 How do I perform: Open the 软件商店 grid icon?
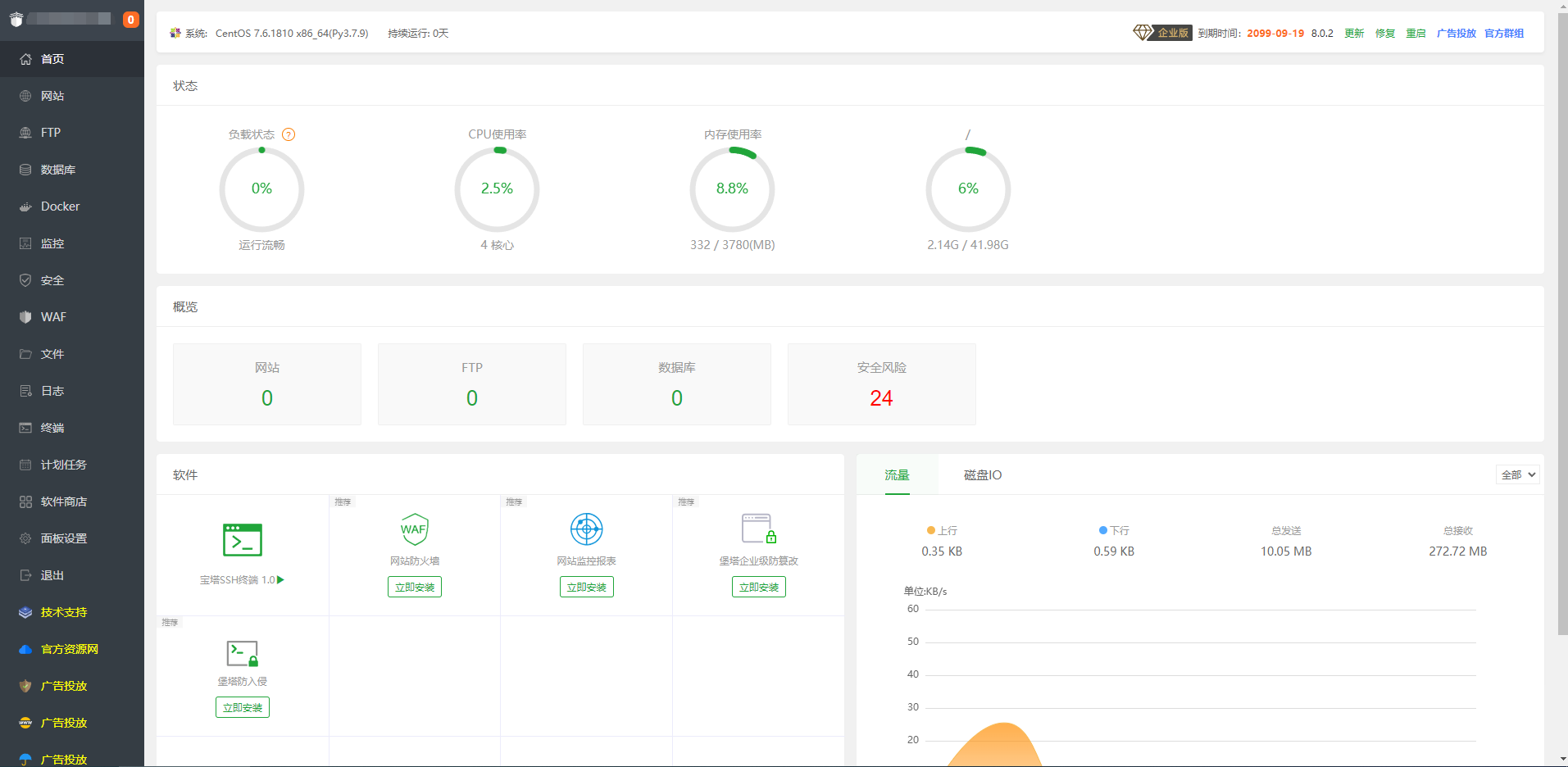click(x=25, y=501)
